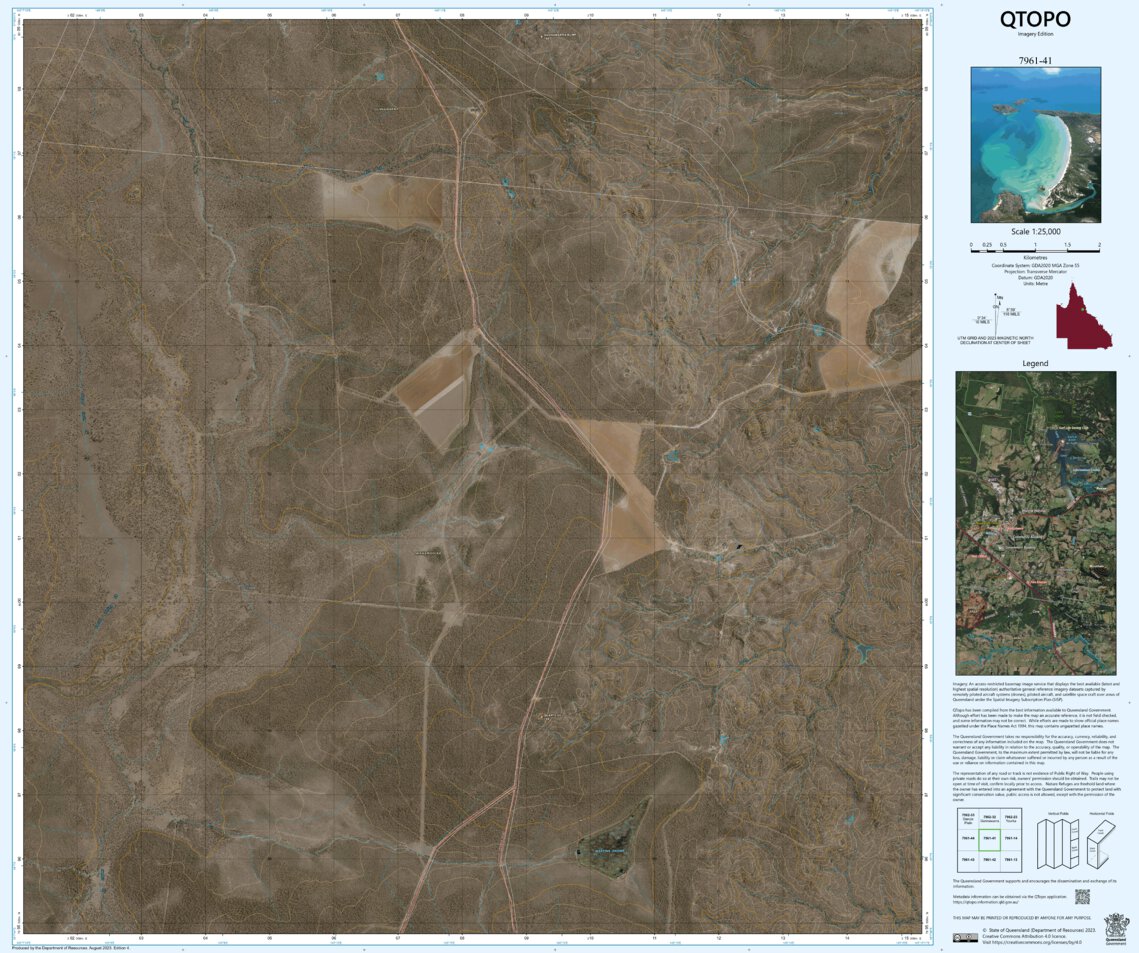Click the 7961-41 sheet number label

1035,61
